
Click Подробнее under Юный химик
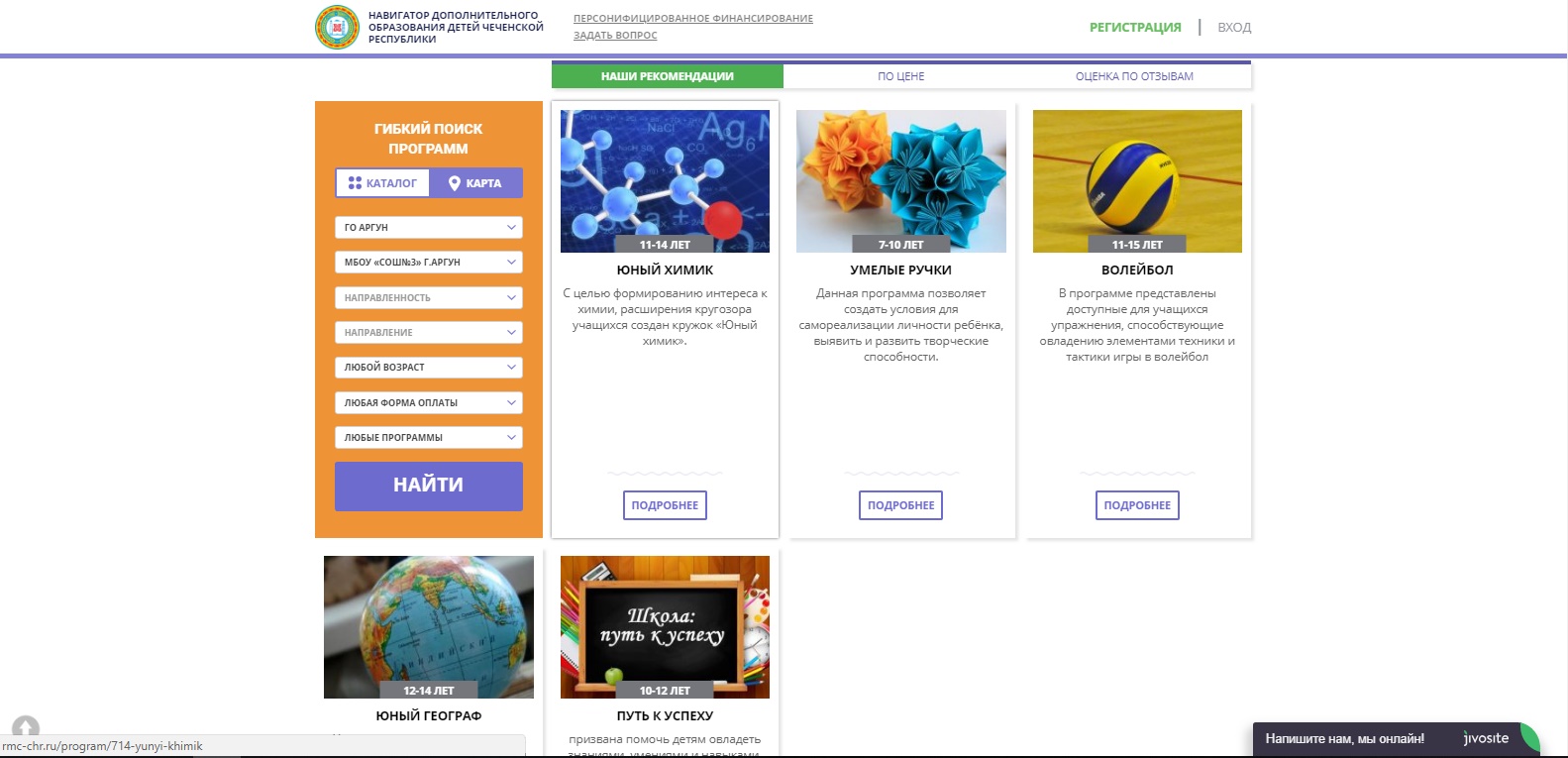tap(665, 505)
